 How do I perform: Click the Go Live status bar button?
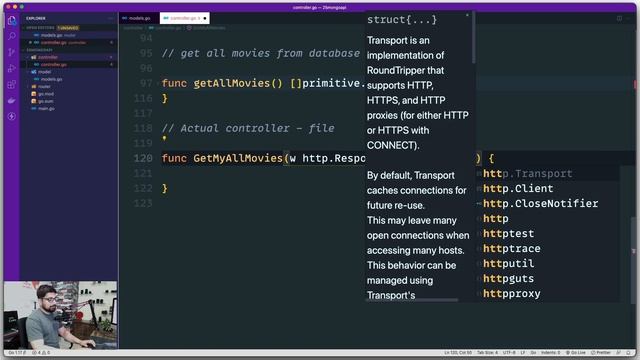click(x=576, y=353)
